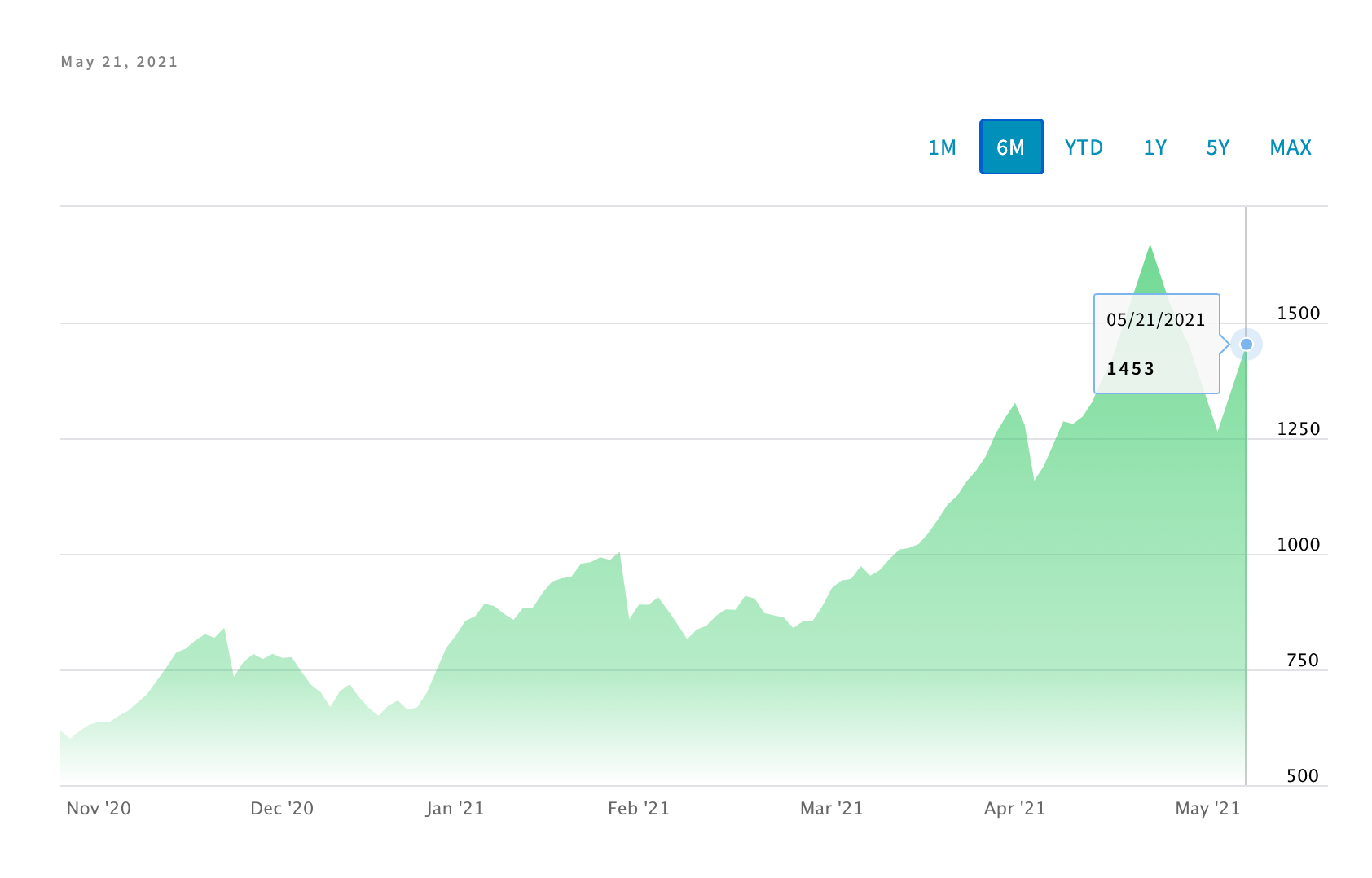The height and width of the screenshot is (878, 1372).
Task: Click the 750 y-axis value
Action: [x=1303, y=661]
